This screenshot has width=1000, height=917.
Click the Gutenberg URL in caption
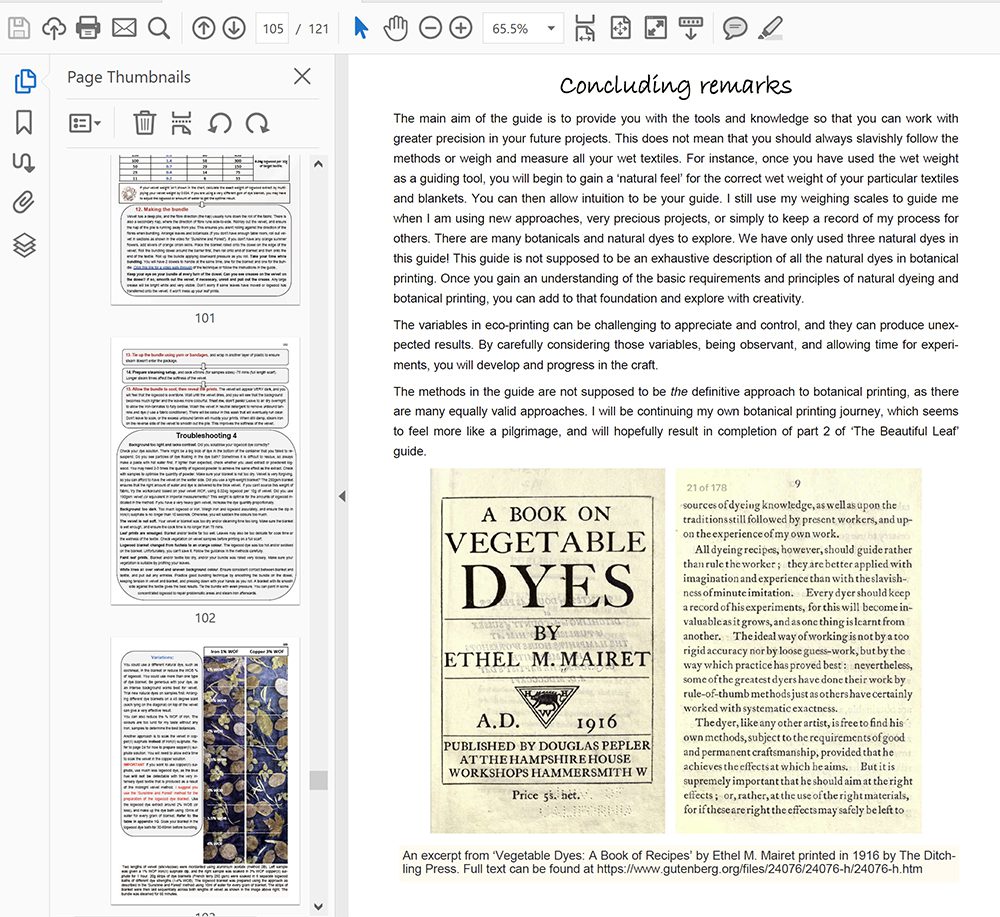[760, 869]
